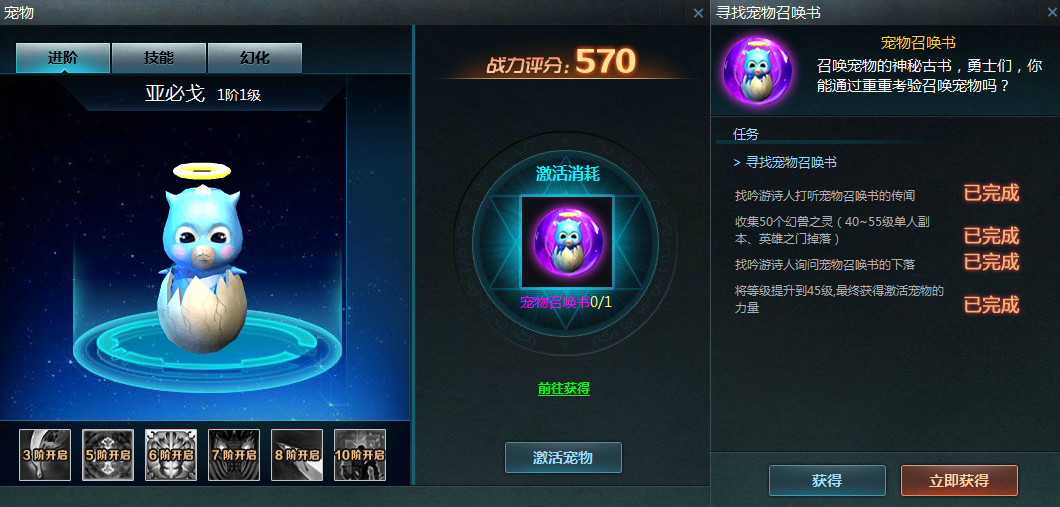Click the 宠物召唤书 item in activation circle
Screen dimensions: 1060x507
point(567,241)
